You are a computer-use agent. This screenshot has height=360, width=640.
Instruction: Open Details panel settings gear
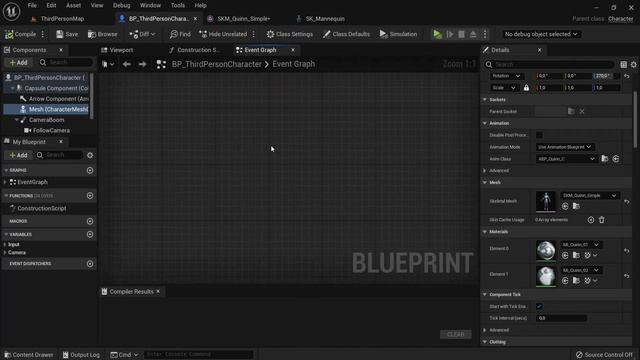pyautogui.click(x=633, y=64)
